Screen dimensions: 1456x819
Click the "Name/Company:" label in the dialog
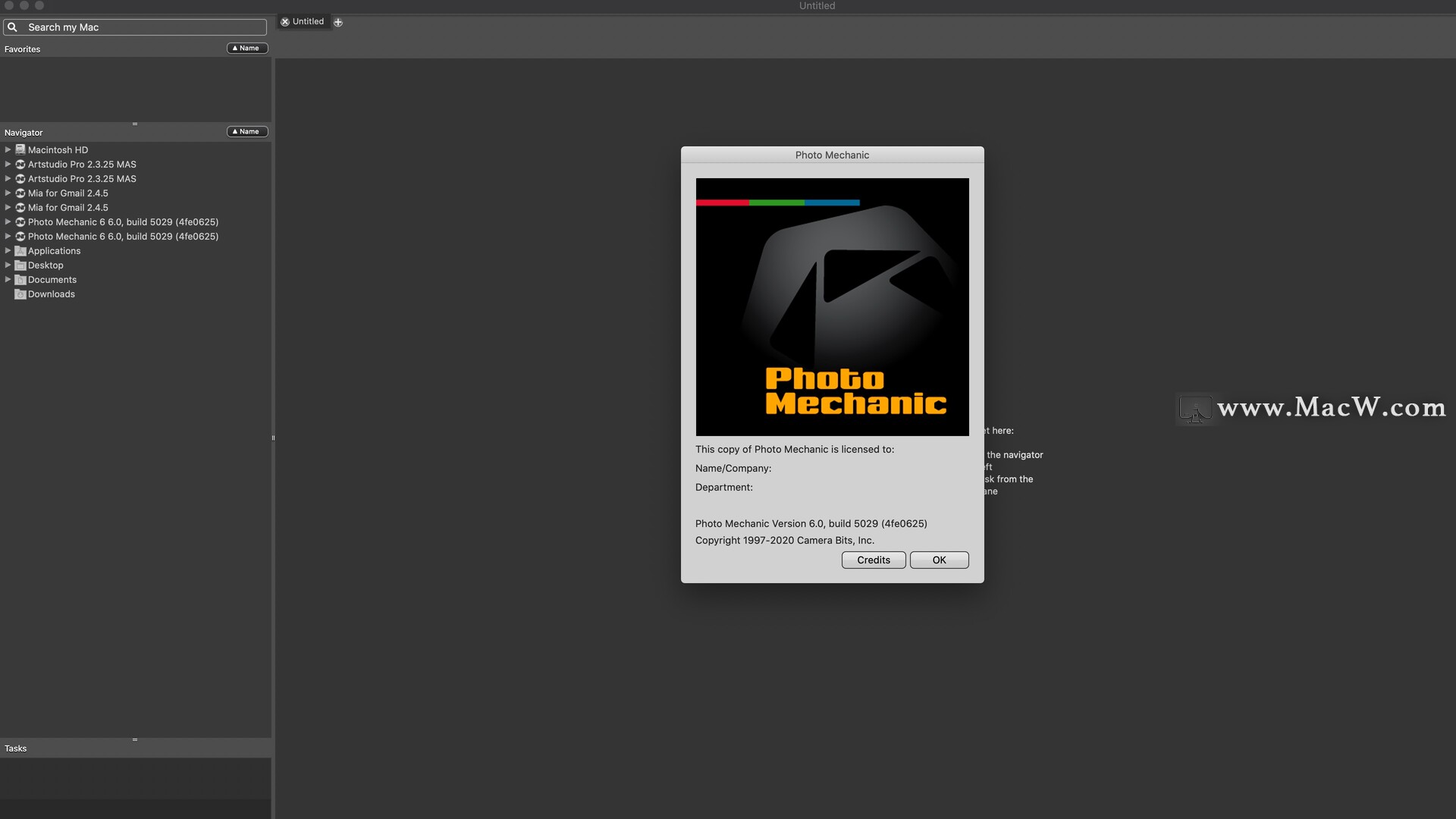click(733, 469)
